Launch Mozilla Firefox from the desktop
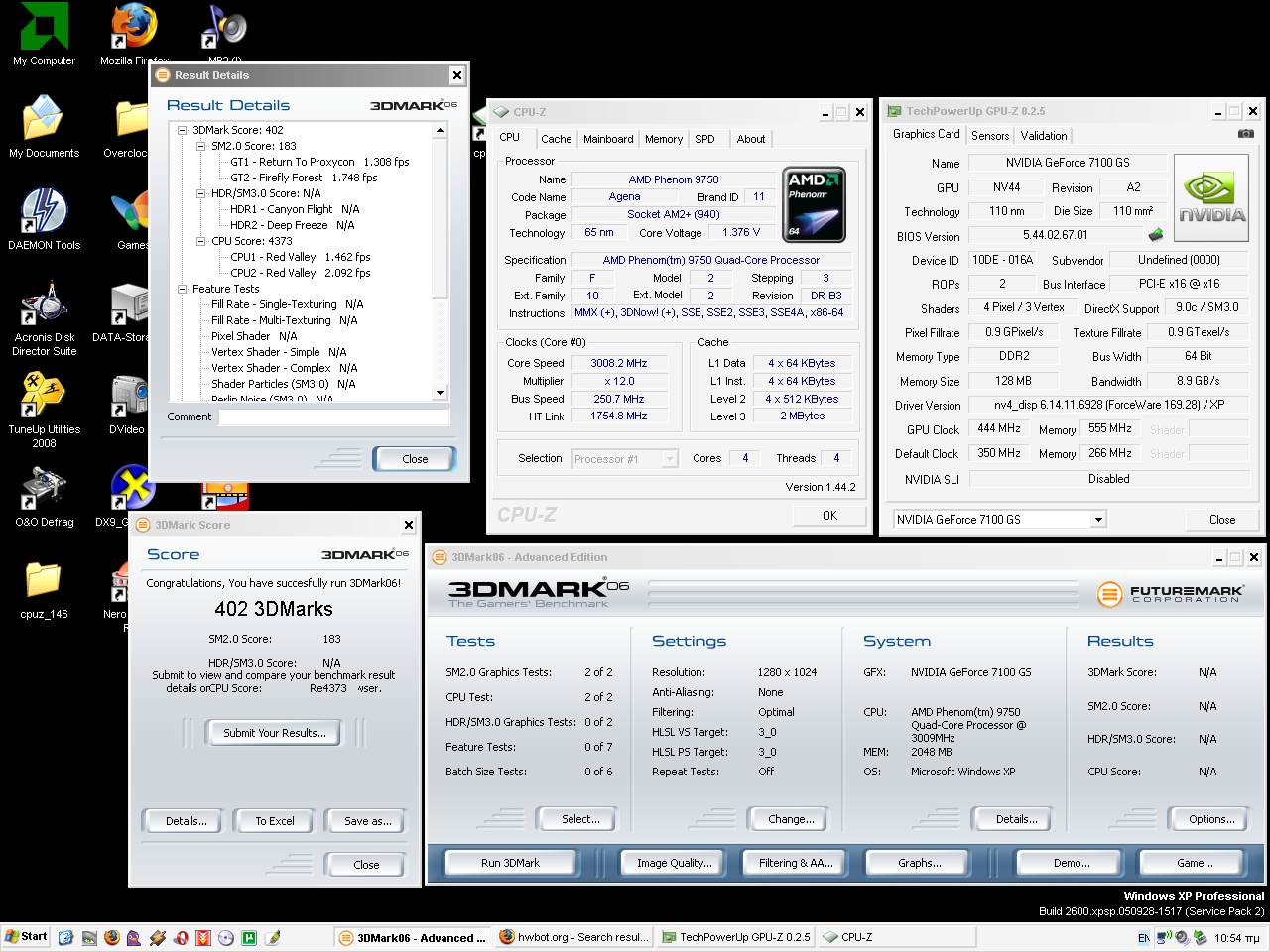This screenshot has width=1270, height=952. point(134,35)
